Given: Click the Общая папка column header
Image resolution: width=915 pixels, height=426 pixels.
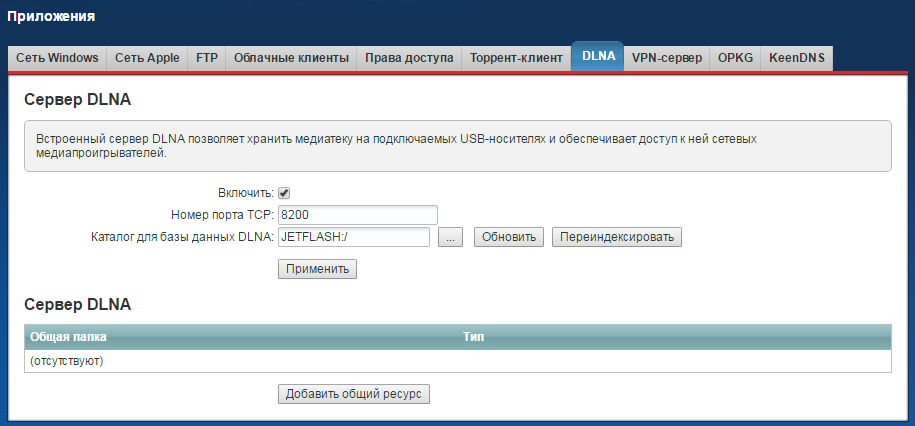Looking at the screenshot, I should point(68,337).
